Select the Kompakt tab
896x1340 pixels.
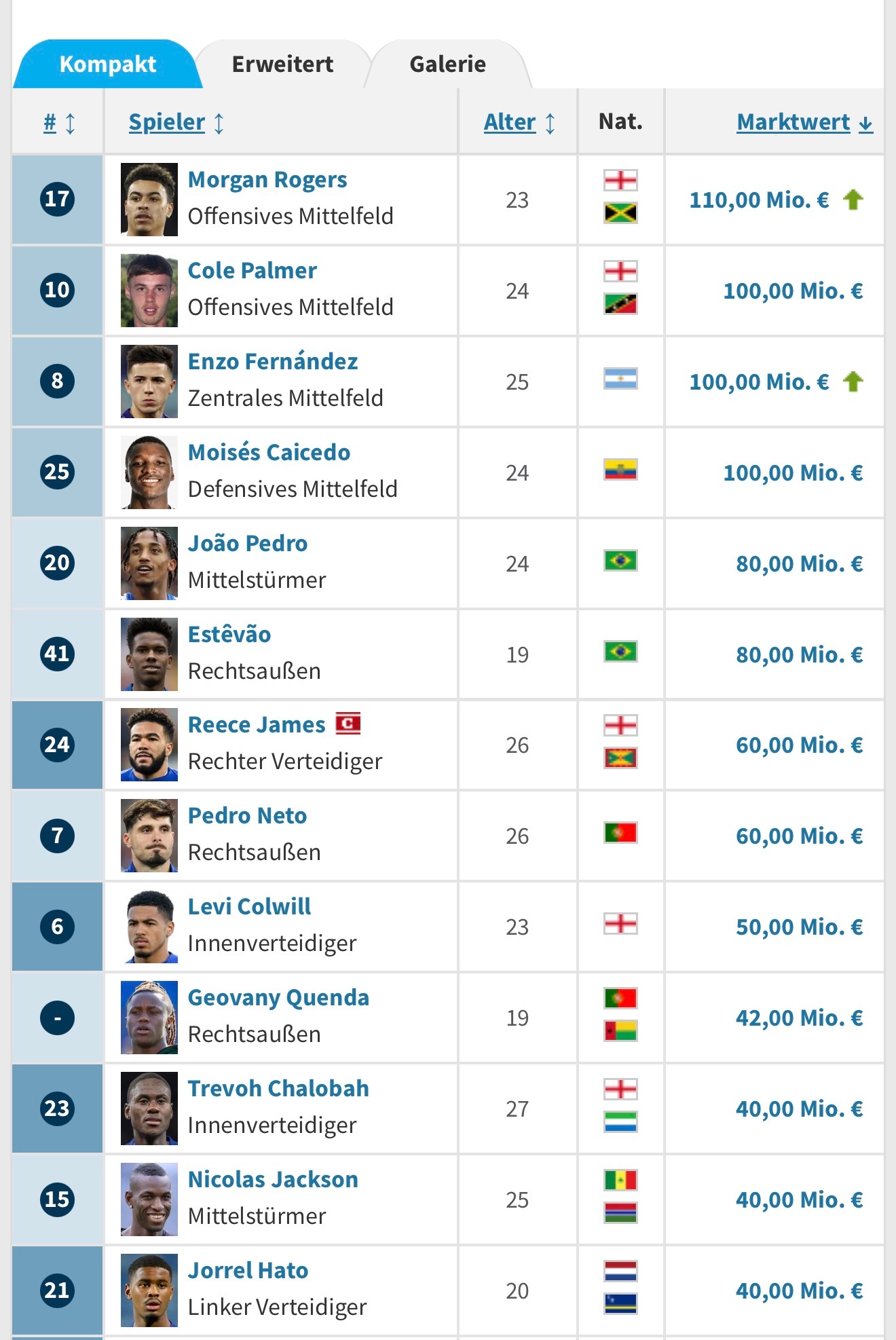coord(107,64)
